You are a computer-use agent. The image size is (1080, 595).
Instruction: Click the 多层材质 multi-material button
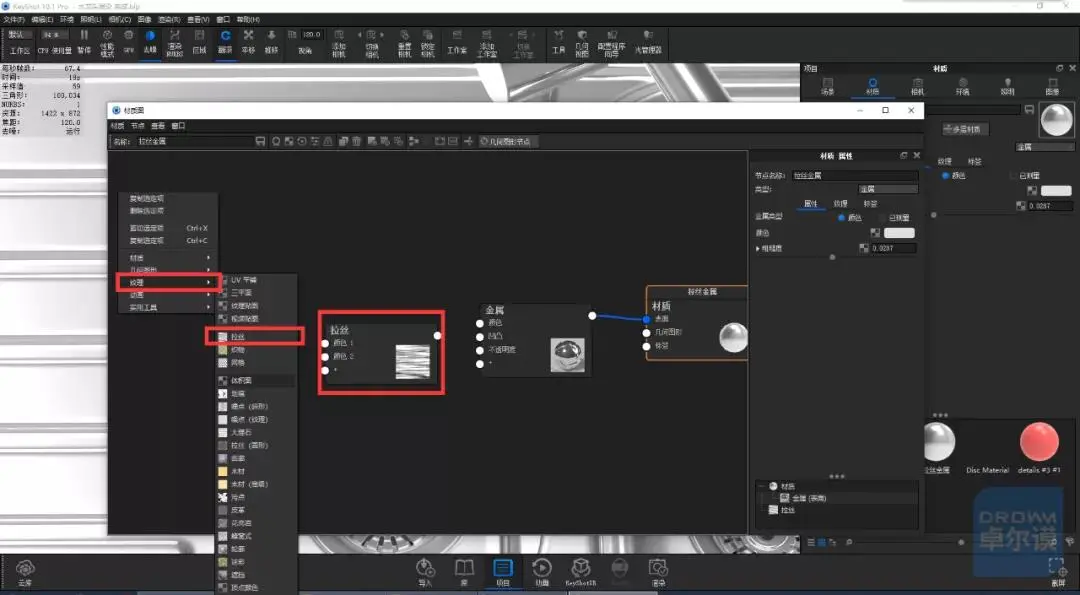tap(966, 129)
